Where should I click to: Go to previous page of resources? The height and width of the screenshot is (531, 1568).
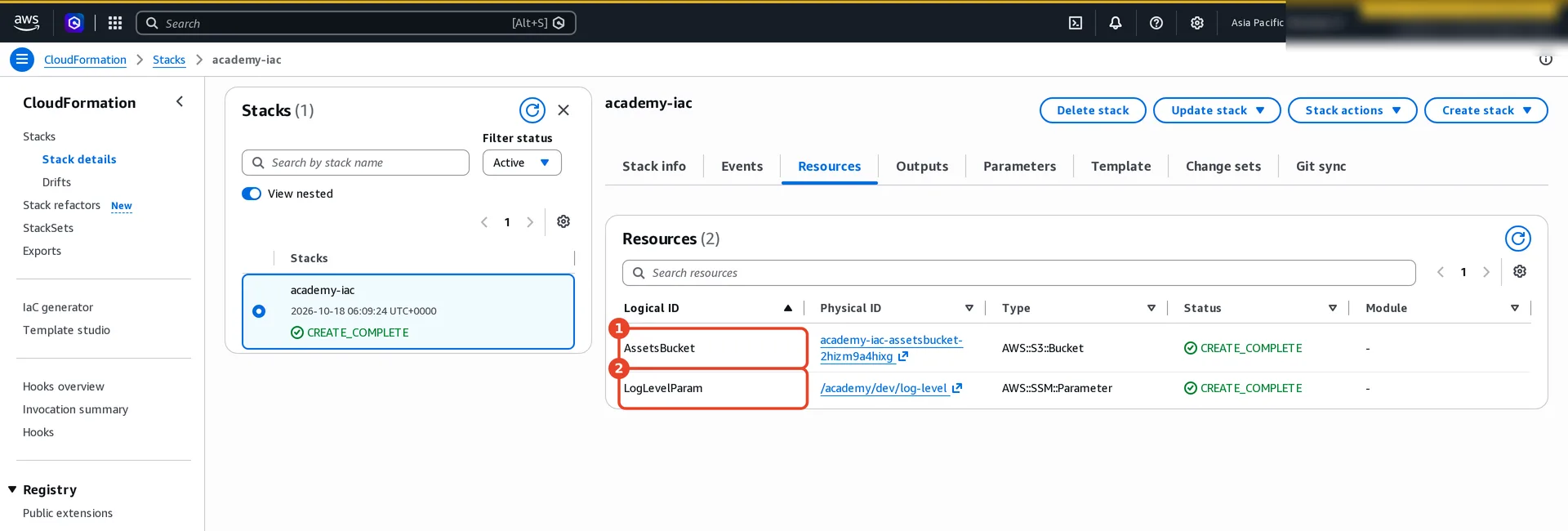click(x=1441, y=272)
